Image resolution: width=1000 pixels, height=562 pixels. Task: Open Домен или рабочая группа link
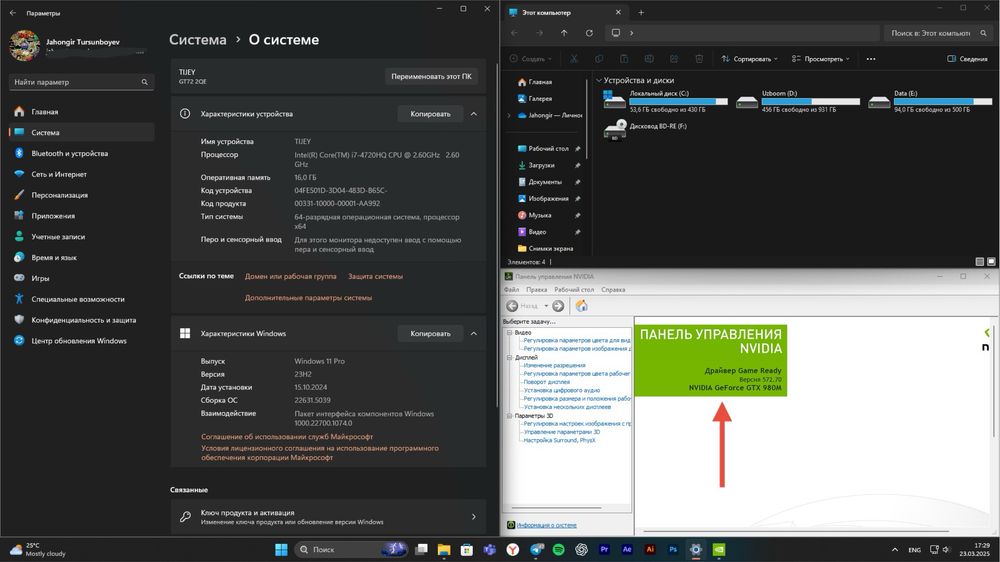coord(290,276)
